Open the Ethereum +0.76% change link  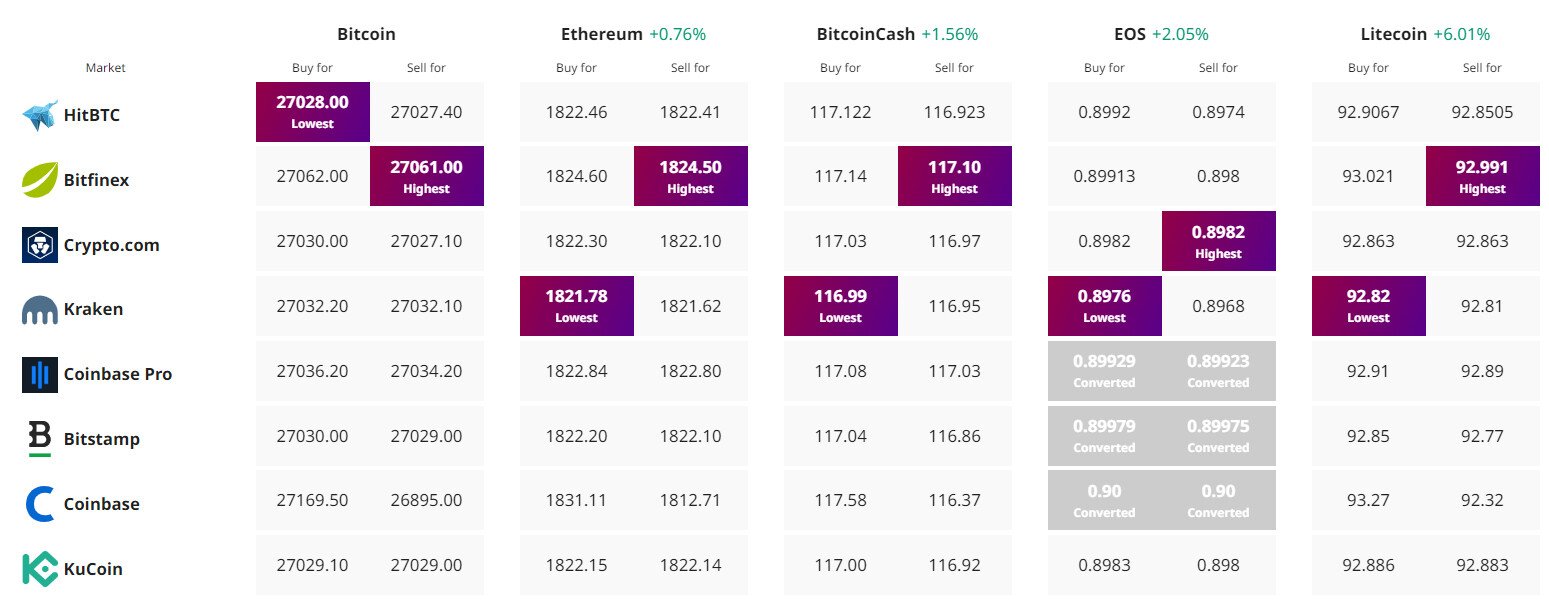click(x=679, y=32)
